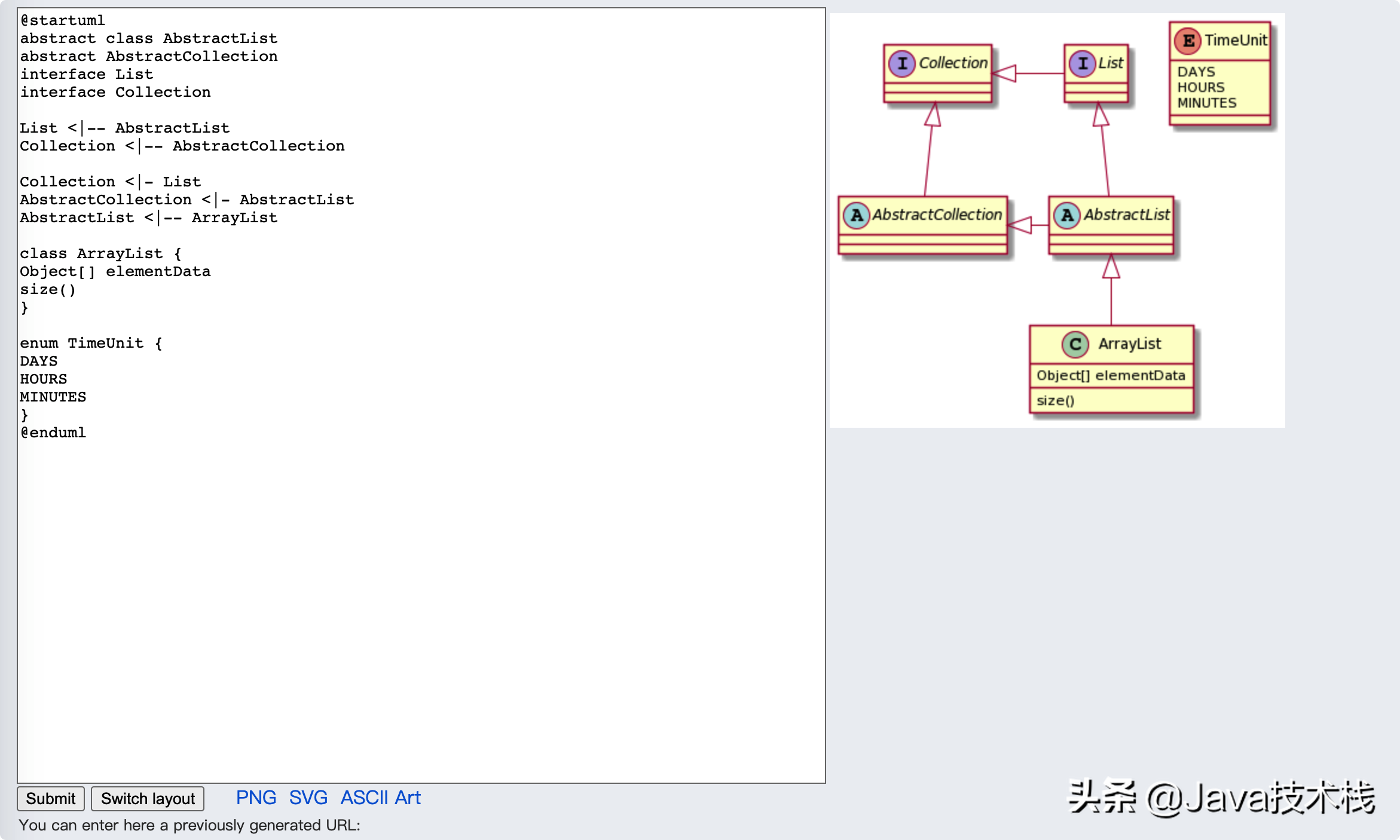Screen dimensions: 1400x840
Task: Click the AbstractCollection label in the diagram
Action: tap(937, 214)
